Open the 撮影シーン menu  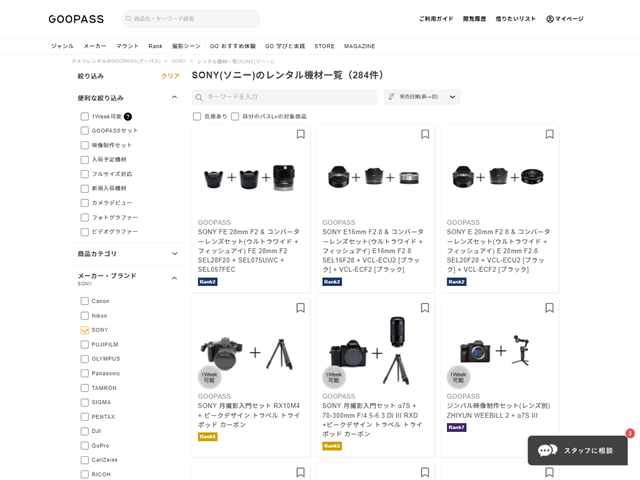186,46
